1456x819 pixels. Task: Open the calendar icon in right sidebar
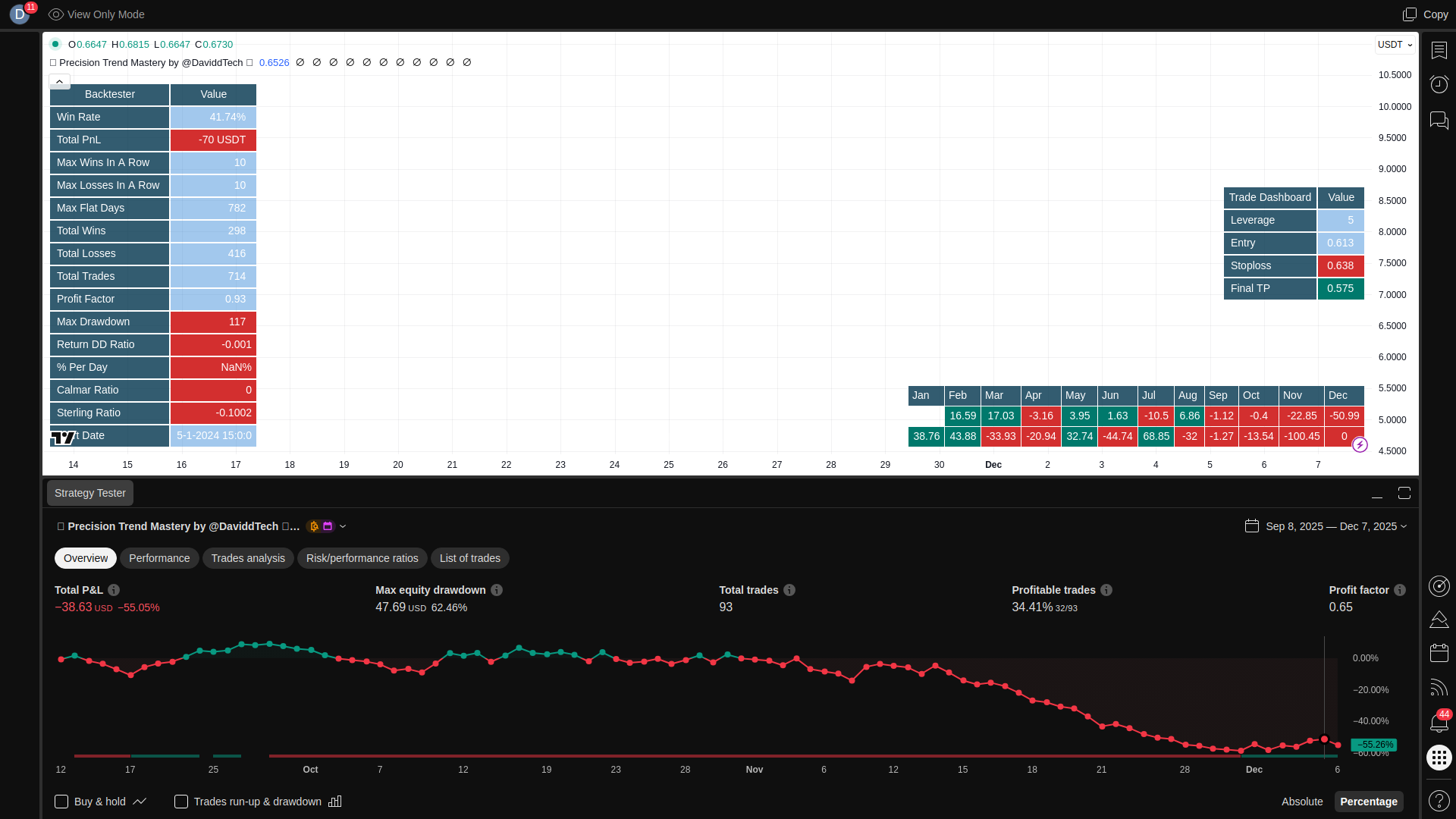(1439, 653)
